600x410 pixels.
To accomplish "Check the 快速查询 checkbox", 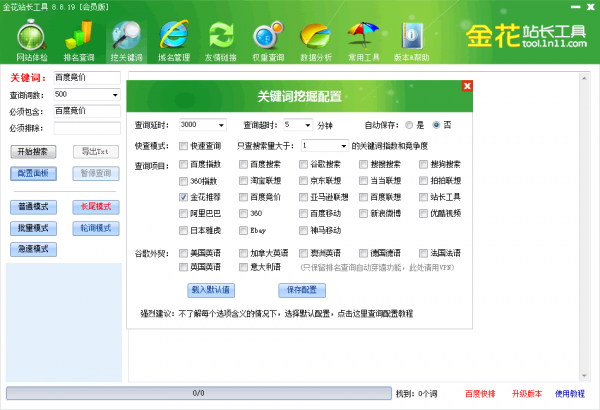I will (183, 146).
